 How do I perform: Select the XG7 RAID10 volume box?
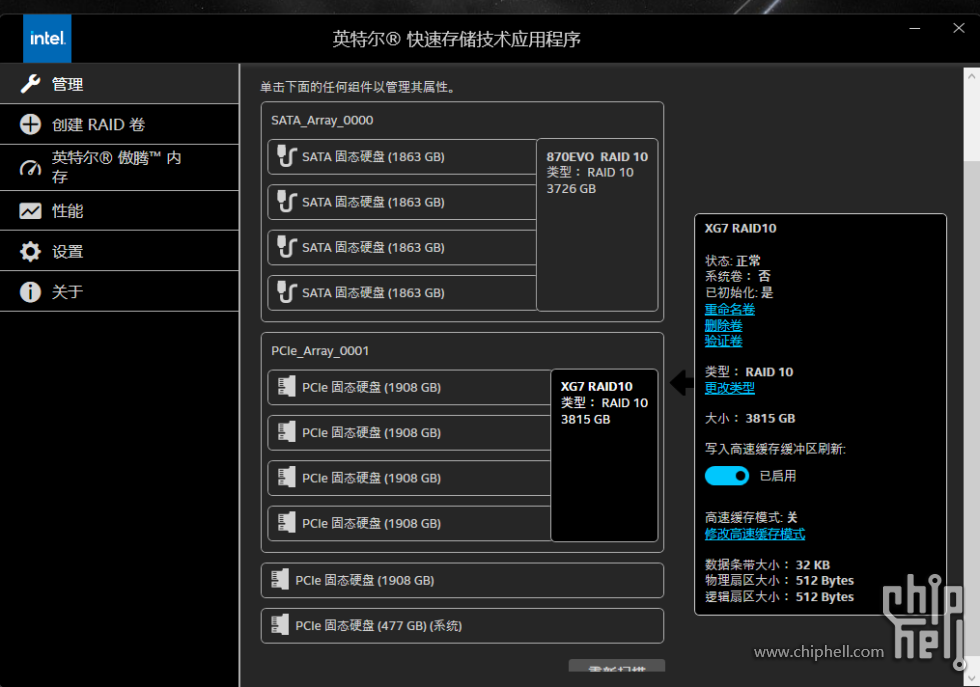tap(604, 455)
